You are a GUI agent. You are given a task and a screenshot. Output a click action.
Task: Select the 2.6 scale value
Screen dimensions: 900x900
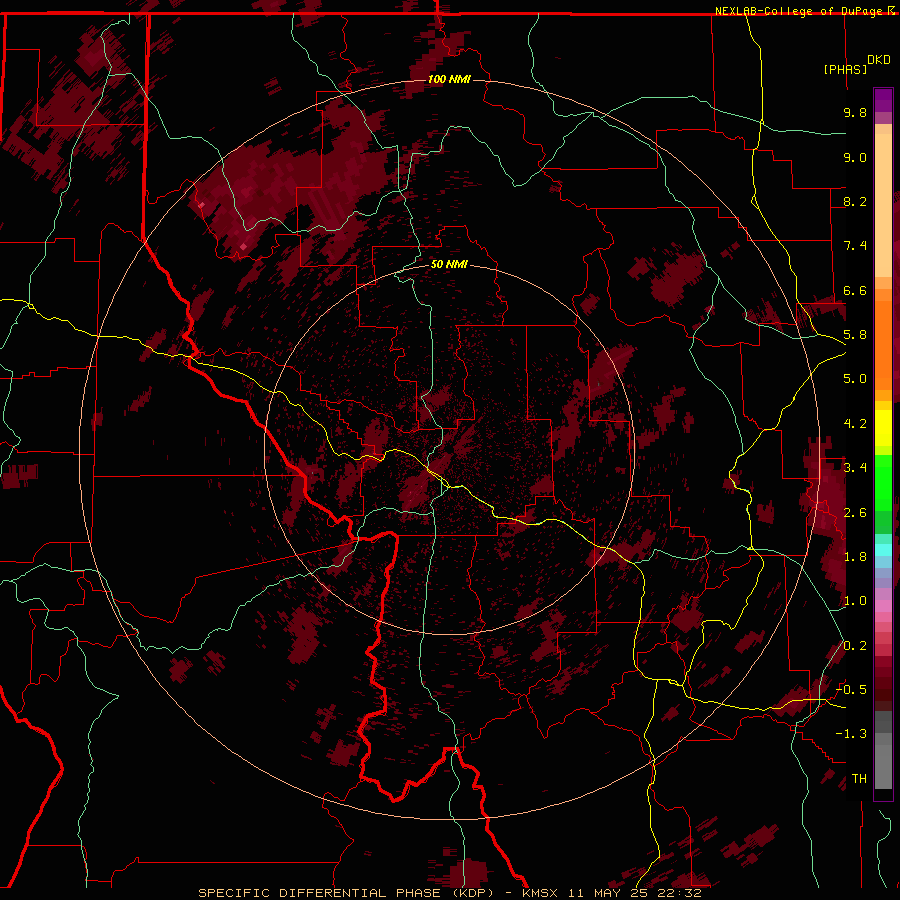click(x=855, y=513)
